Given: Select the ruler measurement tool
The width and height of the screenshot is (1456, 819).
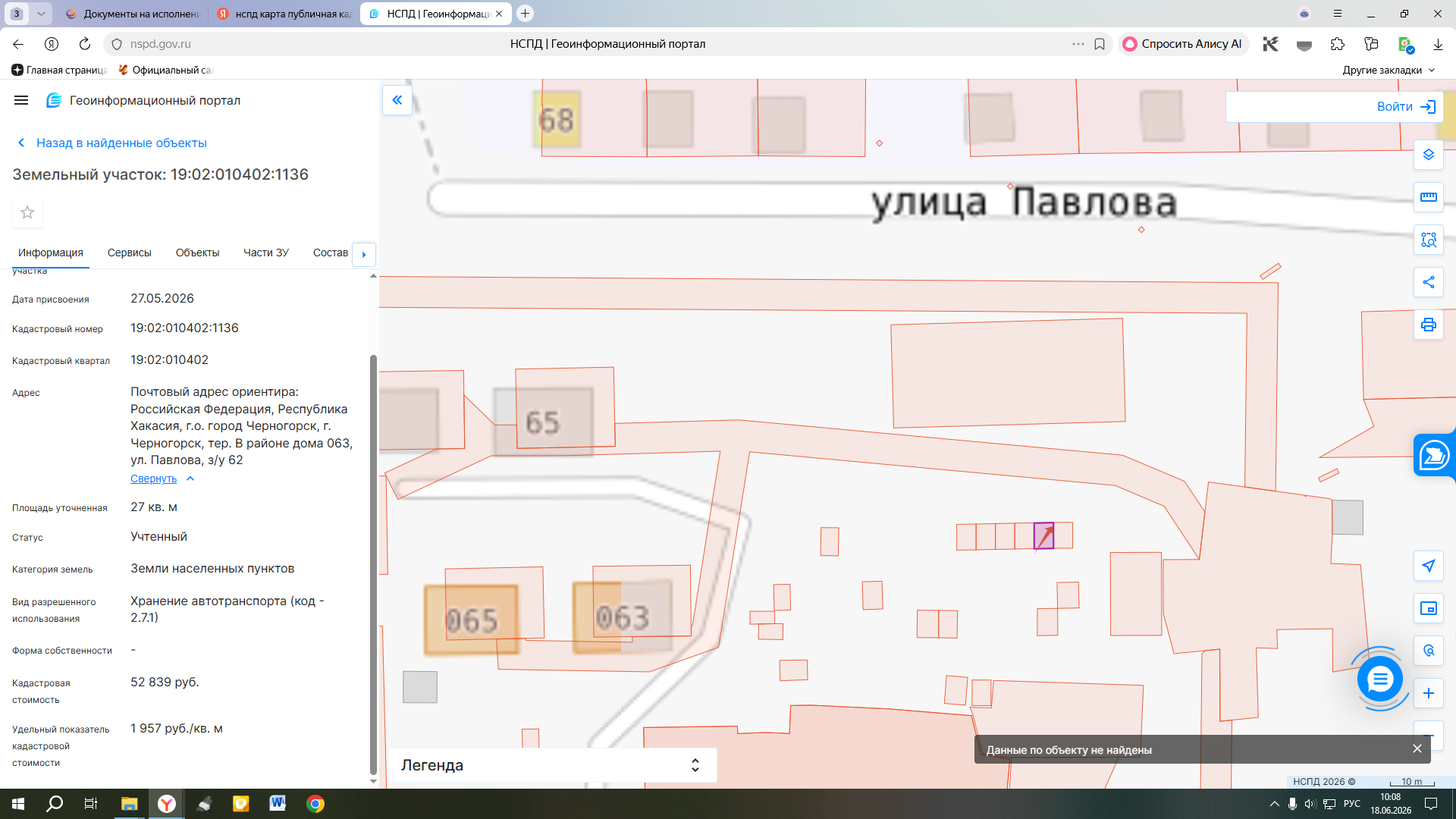Looking at the screenshot, I should click(x=1429, y=197).
